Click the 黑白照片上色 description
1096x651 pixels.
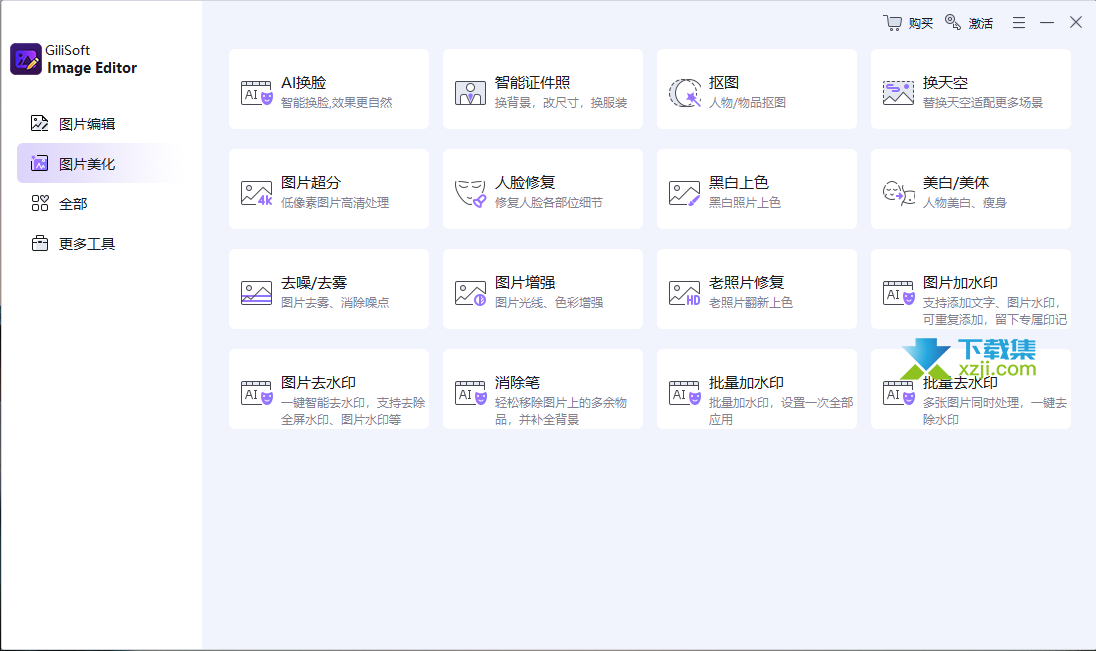click(744, 203)
